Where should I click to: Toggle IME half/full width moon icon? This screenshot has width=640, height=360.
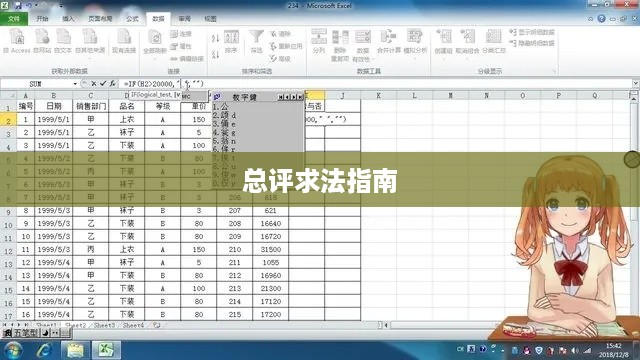(x=45, y=333)
